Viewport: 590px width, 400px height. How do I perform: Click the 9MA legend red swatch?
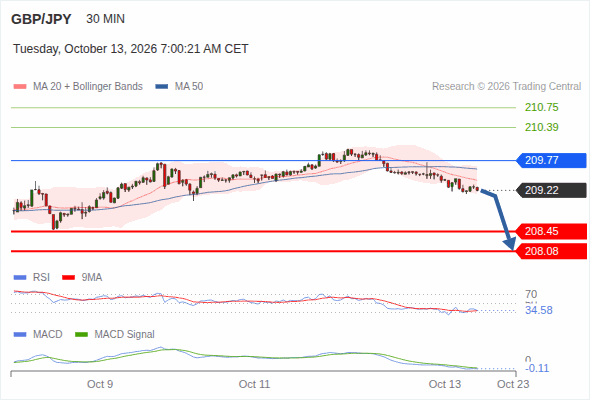click(68, 278)
